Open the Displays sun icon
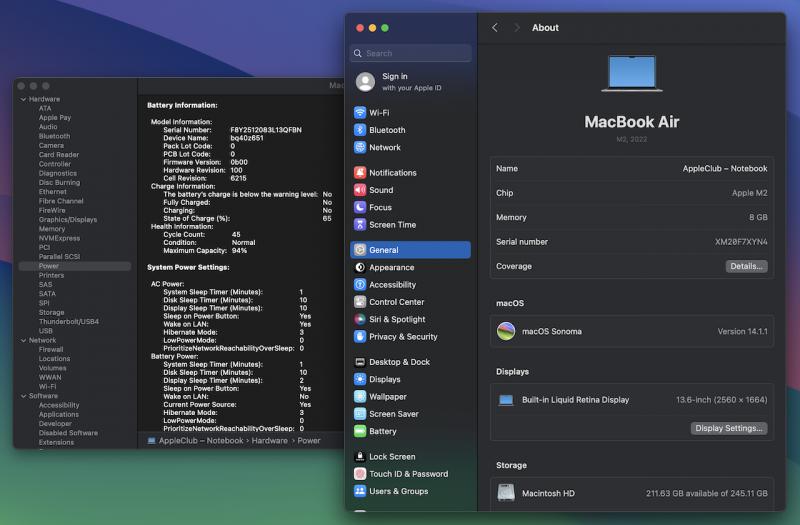The height and width of the screenshot is (525, 800). [x=360, y=379]
